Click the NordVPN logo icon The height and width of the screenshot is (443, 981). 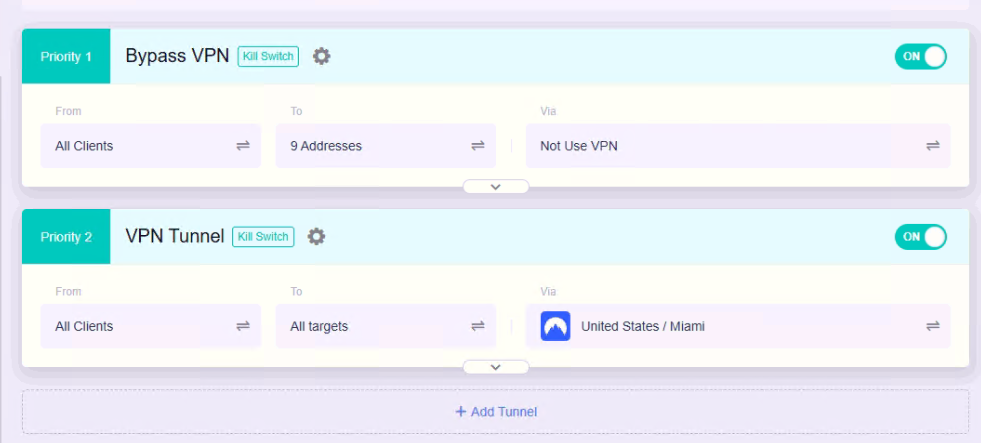555,326
